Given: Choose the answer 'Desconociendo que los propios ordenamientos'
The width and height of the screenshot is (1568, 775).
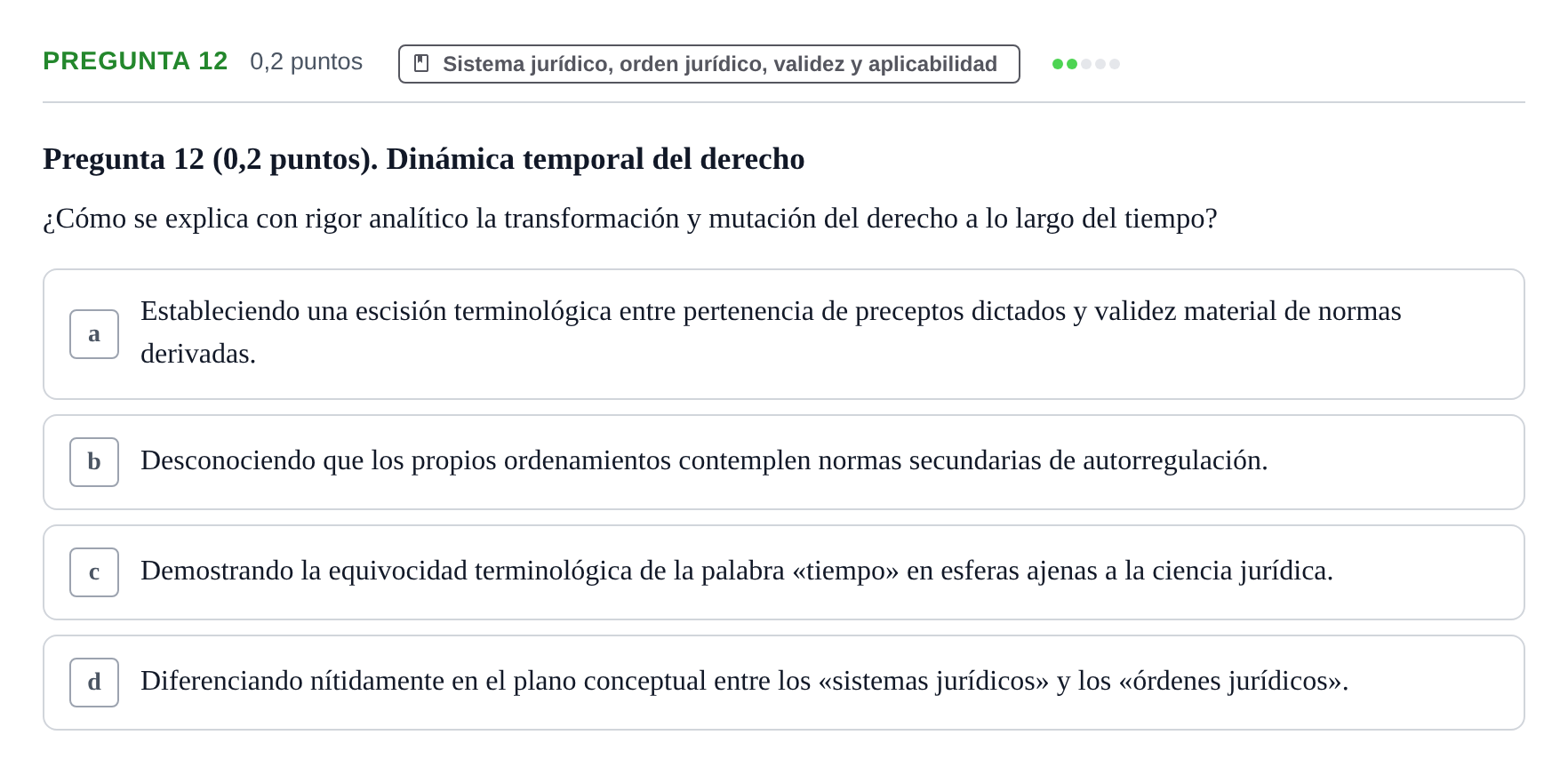Looking at the screenshot, I should coord(784,462).
